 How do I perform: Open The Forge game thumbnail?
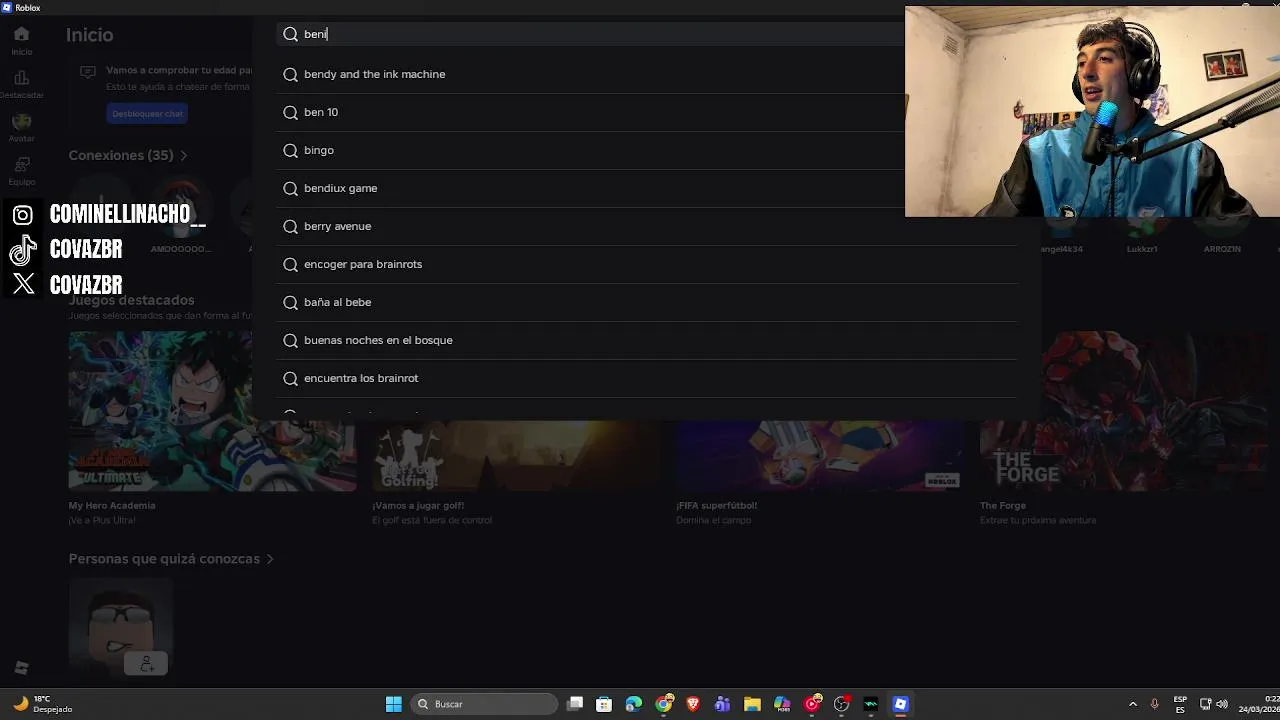pos(1123,411)
